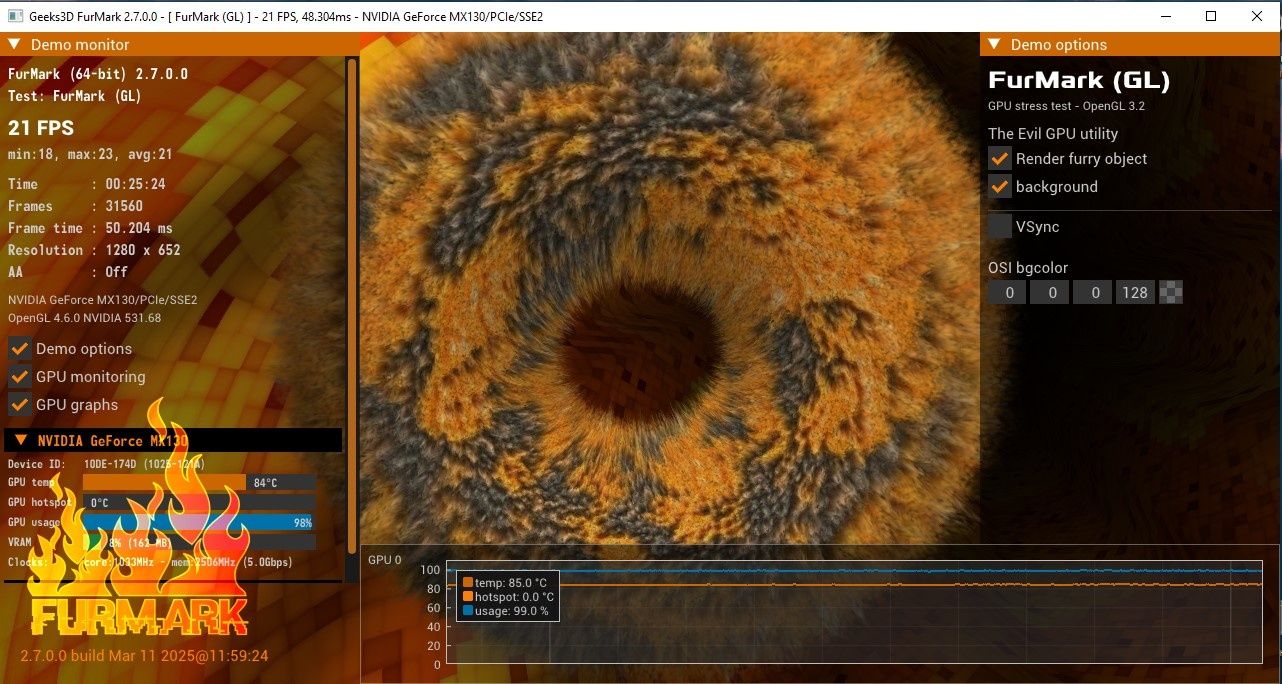Click the OSI bgcolor label

[1028, 268]
